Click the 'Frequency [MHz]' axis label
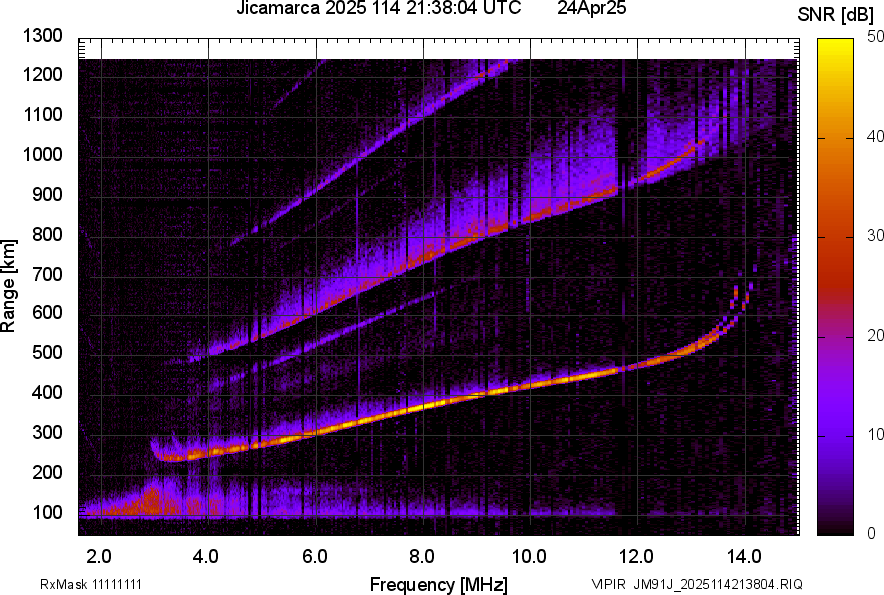Image resolution: width=884 pixels, height=595 pixels. pyautogui.click(x=439, y=584)
